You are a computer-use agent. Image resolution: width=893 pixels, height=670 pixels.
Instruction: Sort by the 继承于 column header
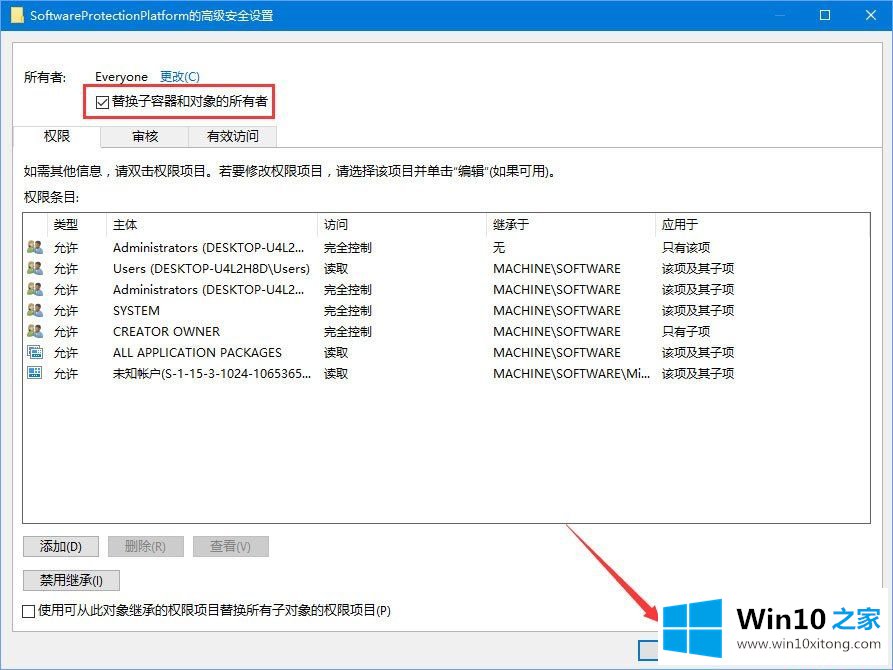click(571, 224)
